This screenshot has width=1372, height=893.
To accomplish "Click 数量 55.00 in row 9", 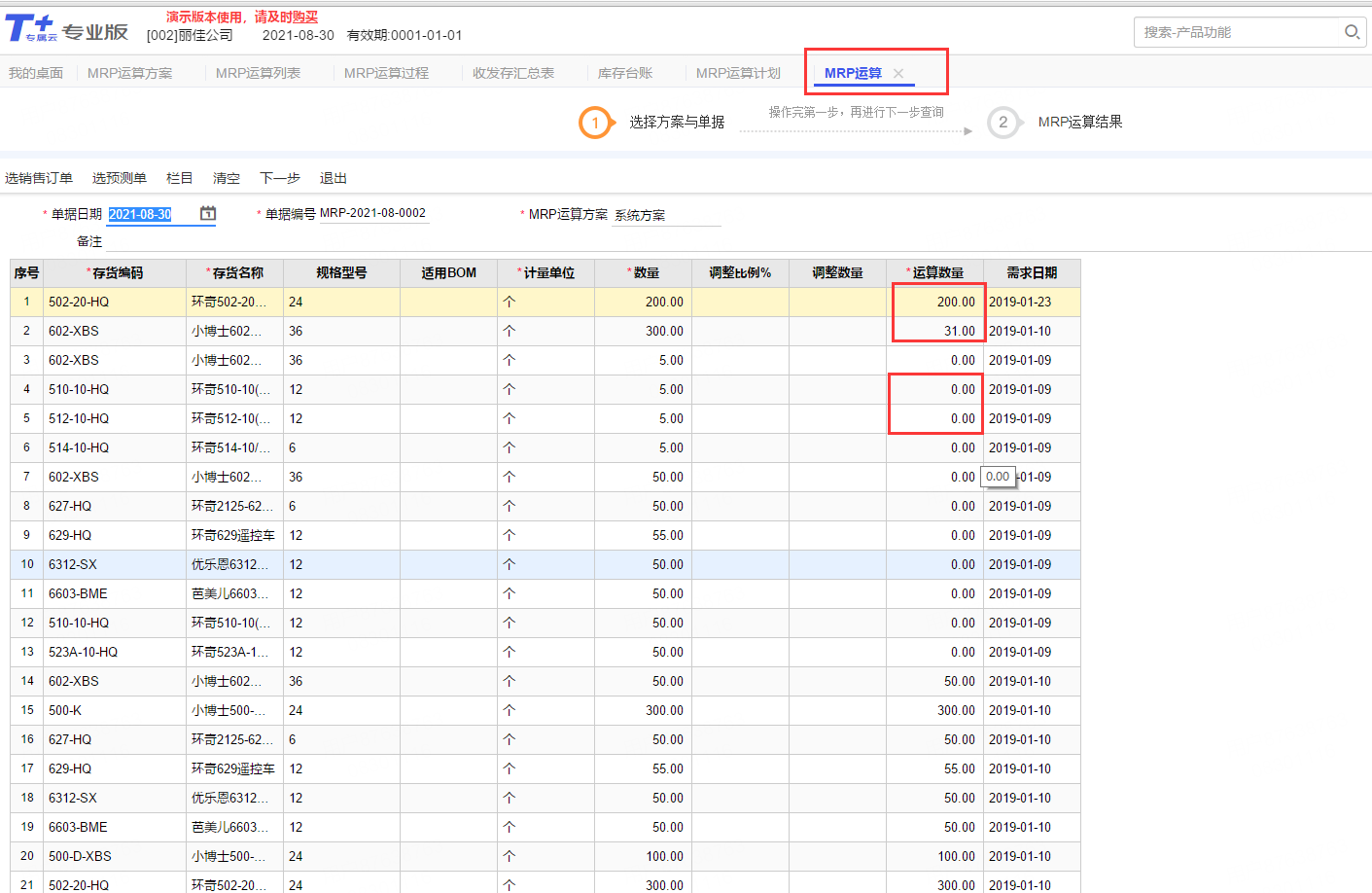I will (x=644, y=536).
